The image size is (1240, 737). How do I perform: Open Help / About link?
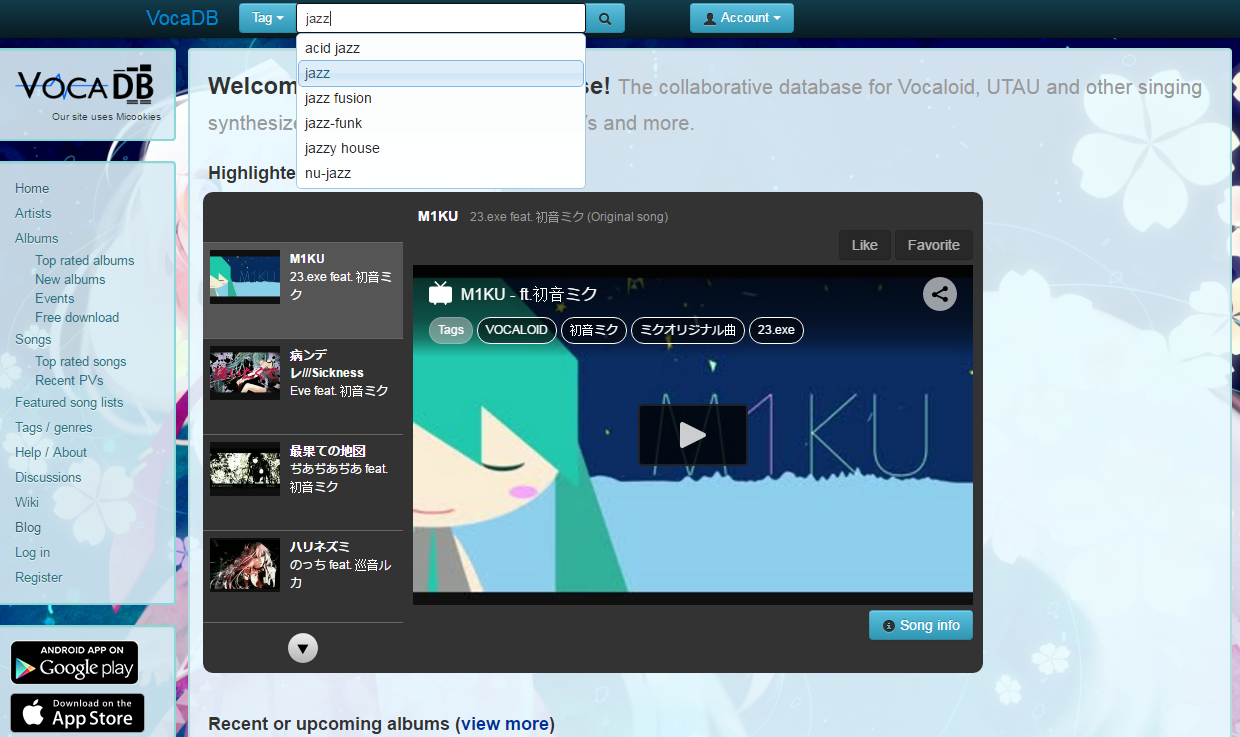51,452
